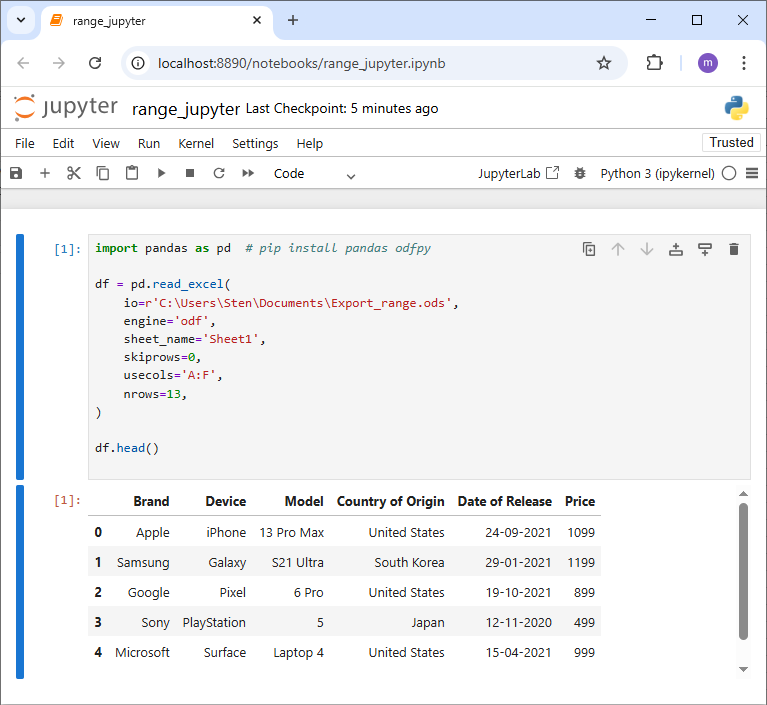Run the selected cell with play icon
767x705 pixels.
tap(161, 173)
